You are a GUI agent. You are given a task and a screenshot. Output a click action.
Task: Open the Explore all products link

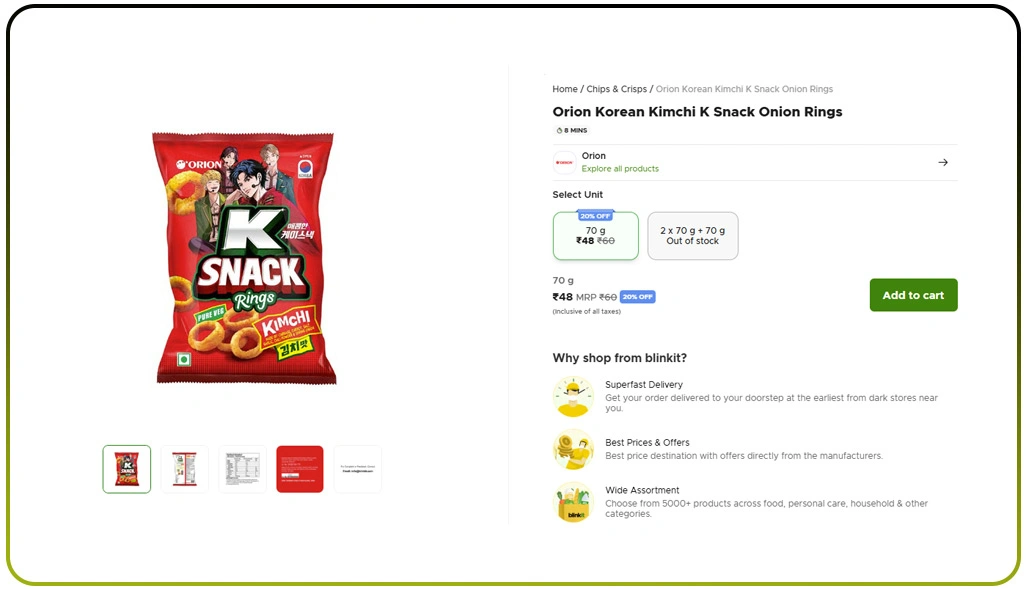(x=620, y=169)
